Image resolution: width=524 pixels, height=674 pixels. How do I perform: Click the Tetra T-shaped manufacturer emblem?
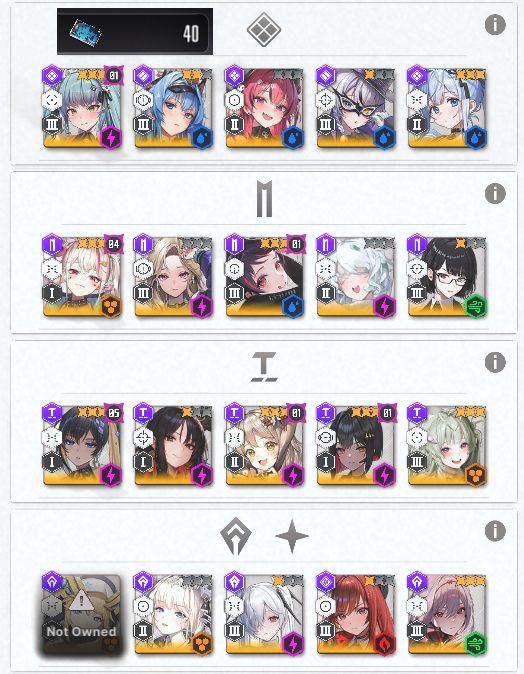264,367
